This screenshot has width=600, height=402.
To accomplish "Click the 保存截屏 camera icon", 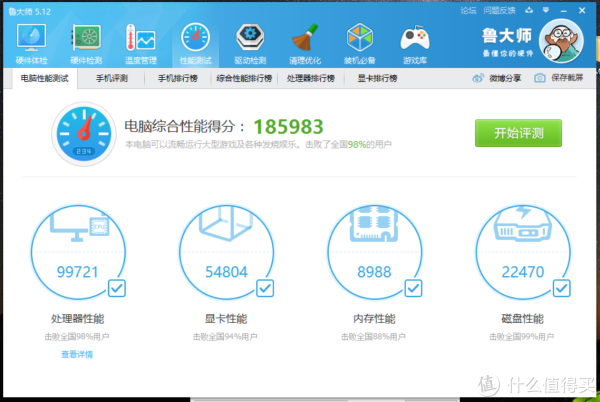I will pyautogui.click(x=540, y=78).
